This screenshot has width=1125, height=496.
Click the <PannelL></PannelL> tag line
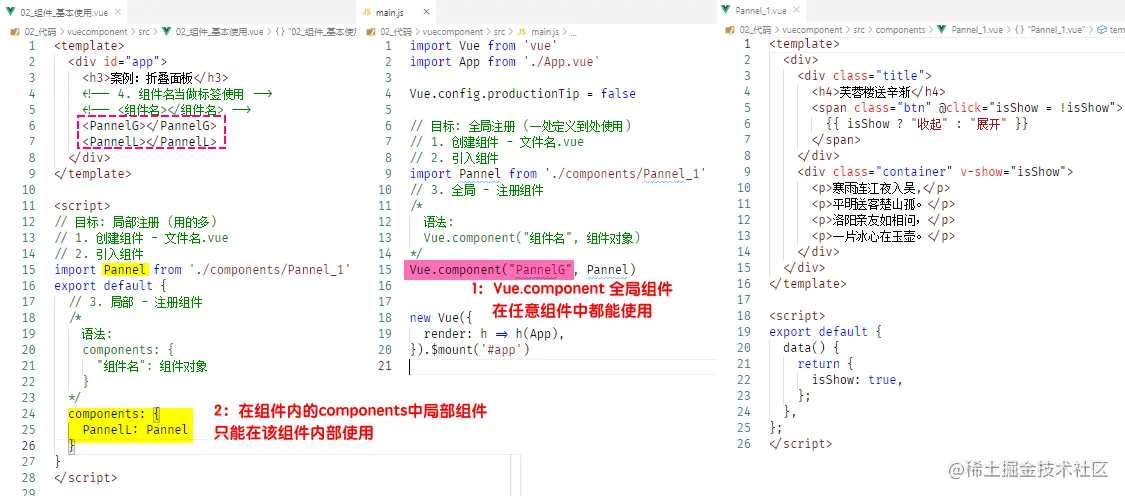click(149, 141)
